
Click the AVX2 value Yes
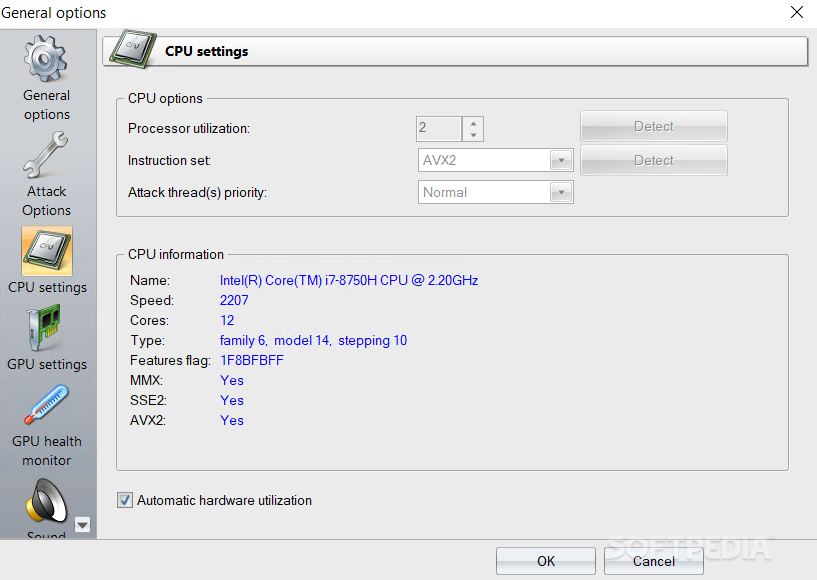[x=232, y=420]
